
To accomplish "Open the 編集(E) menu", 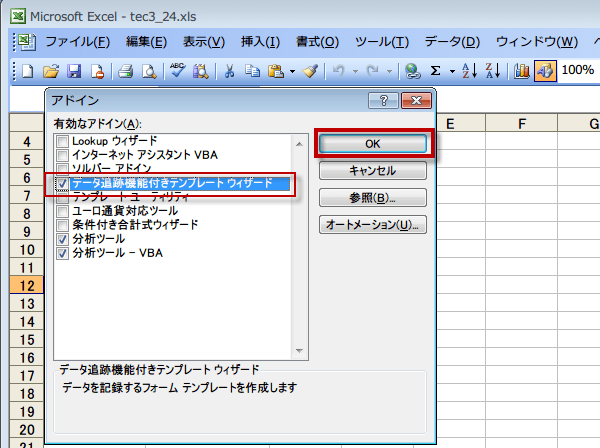I will click(x=147, y=42).
